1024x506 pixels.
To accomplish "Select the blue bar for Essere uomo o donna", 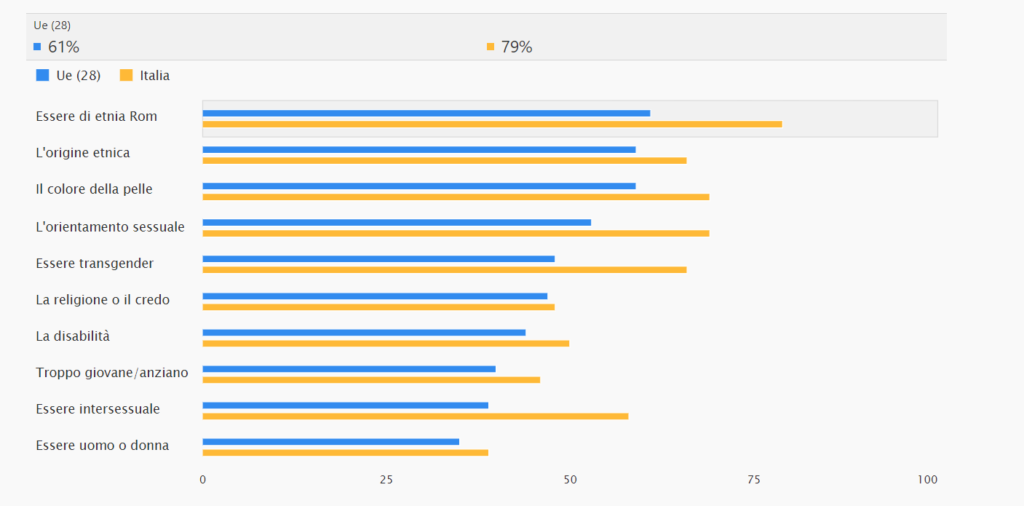I will [x=331, y=441].
